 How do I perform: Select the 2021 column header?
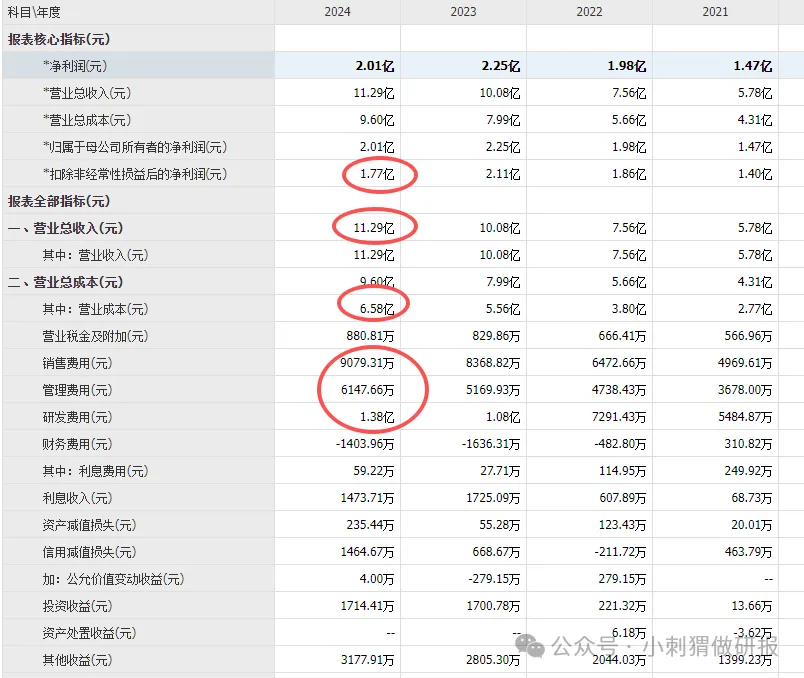click(715, 12)
